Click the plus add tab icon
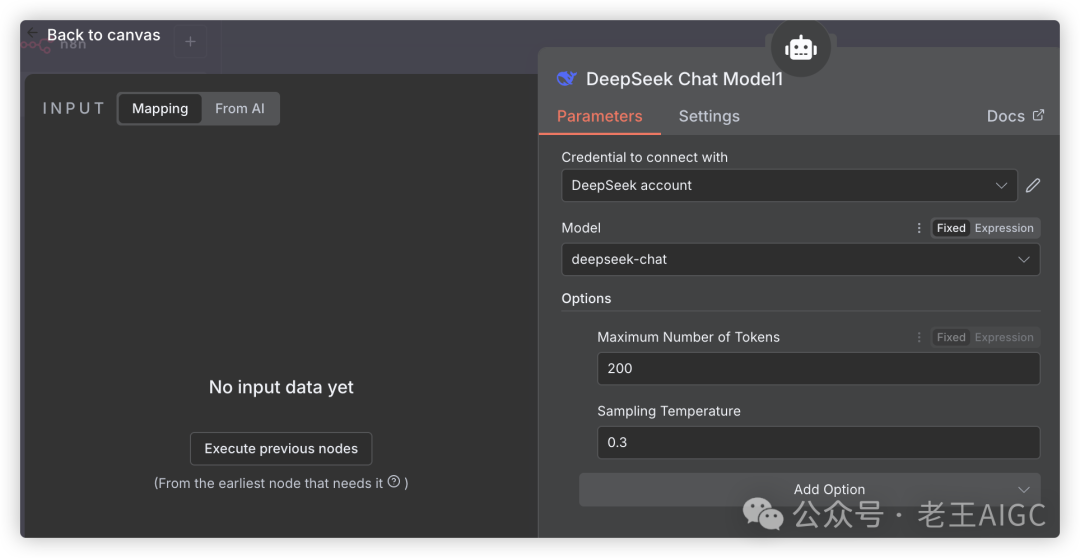 click(x=190, y=42)
